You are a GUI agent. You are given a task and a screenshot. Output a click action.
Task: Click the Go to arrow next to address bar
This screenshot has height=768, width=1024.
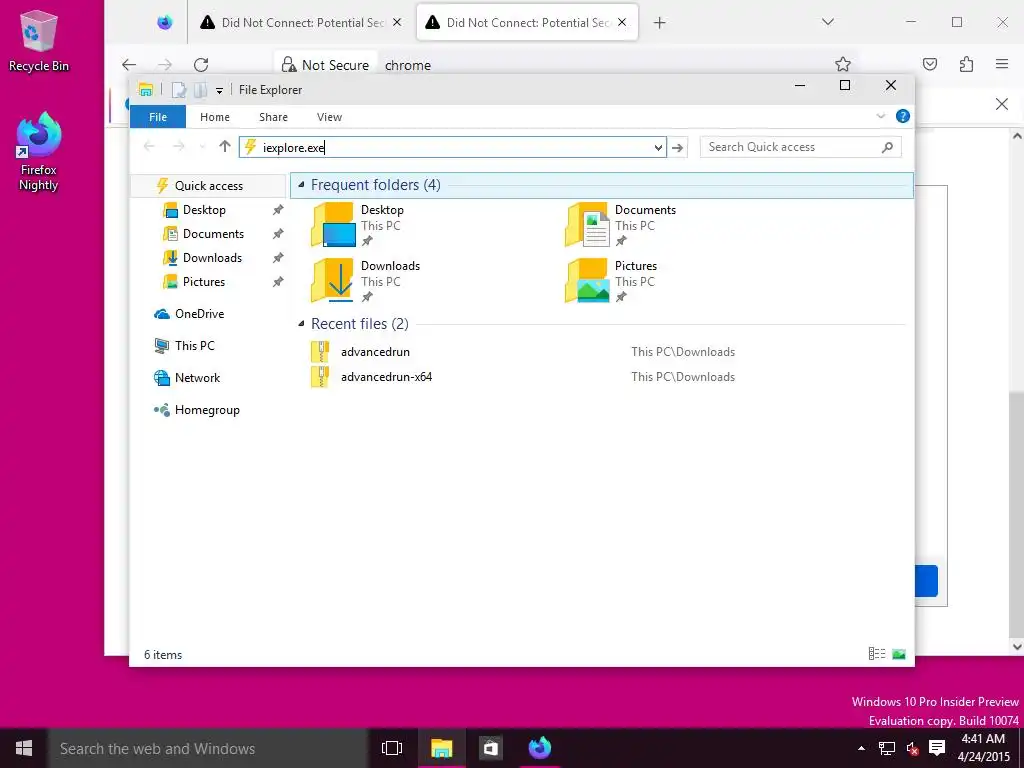tap(678, 148)
